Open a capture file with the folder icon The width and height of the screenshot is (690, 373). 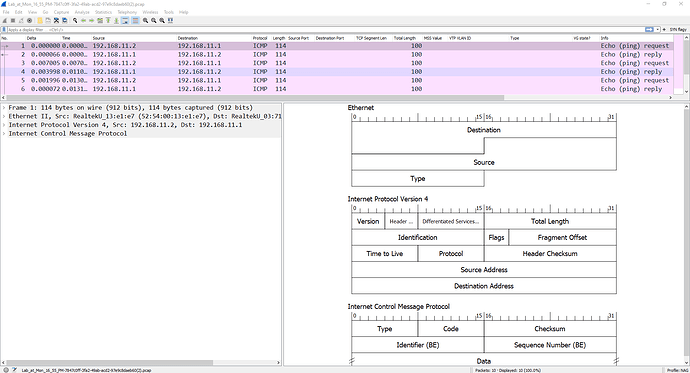point(40,20)
